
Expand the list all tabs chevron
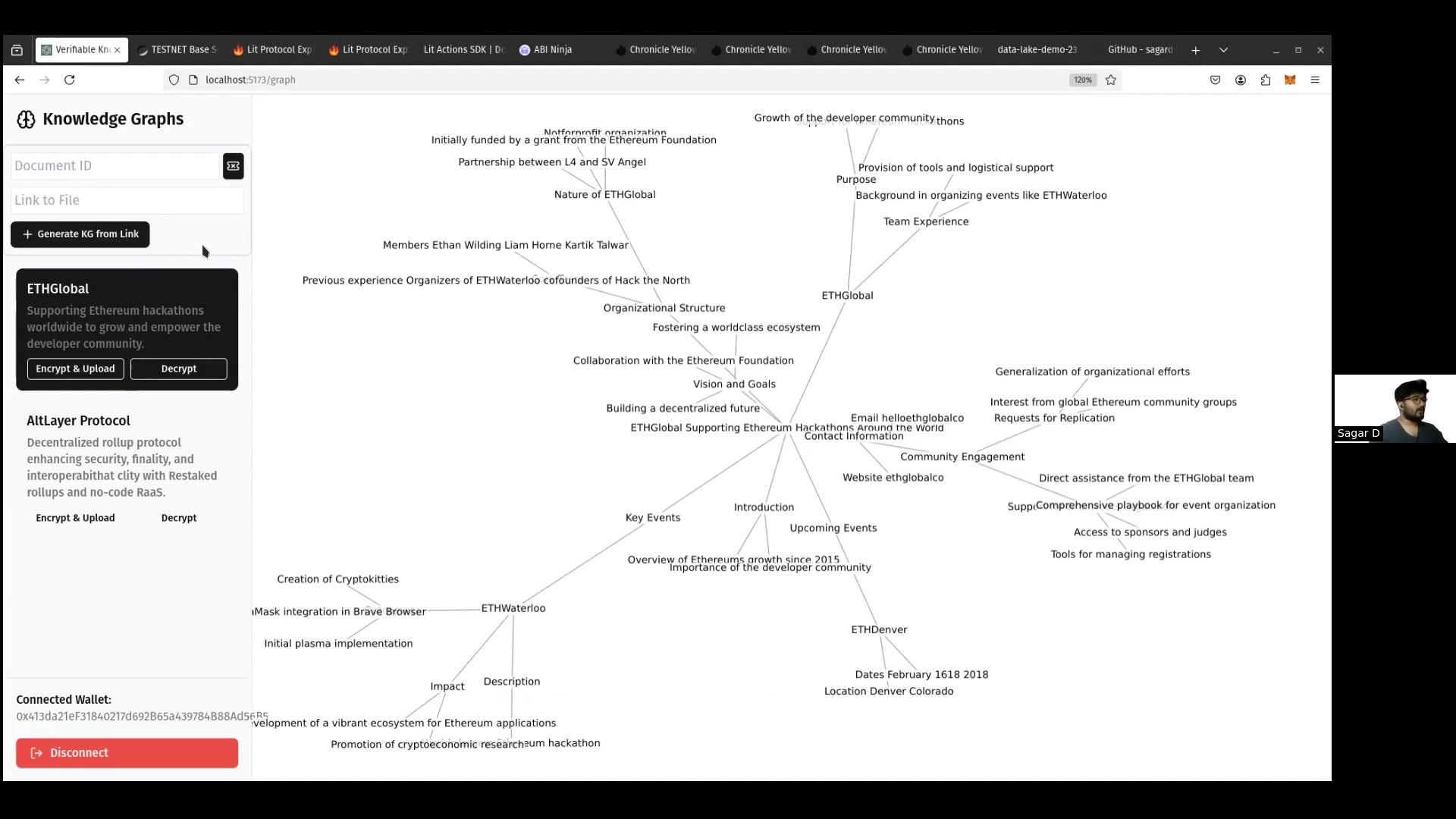[x=1223, y=50]
